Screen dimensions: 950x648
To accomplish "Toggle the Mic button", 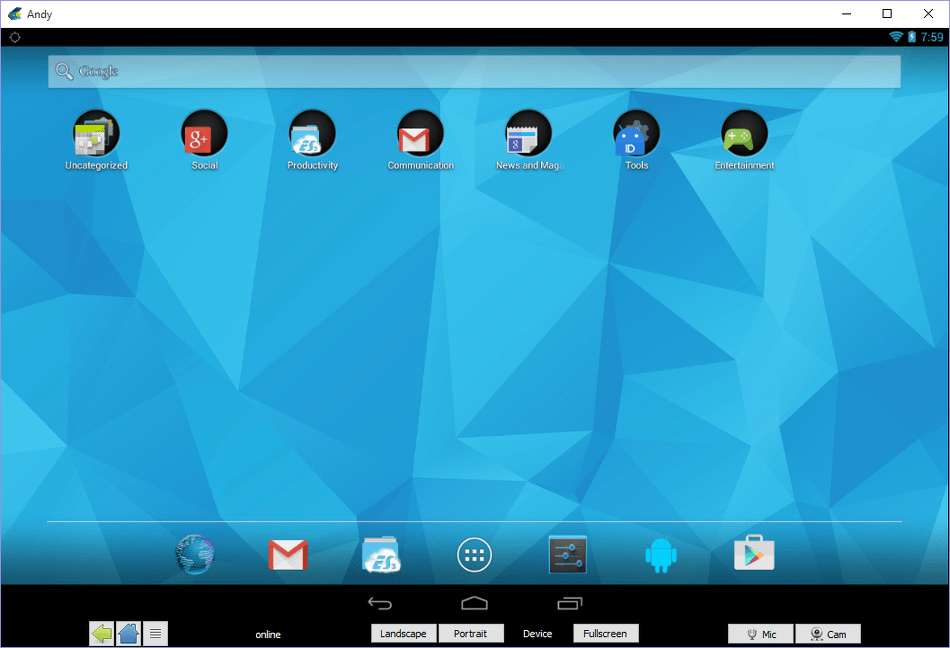I will point(760,634).
